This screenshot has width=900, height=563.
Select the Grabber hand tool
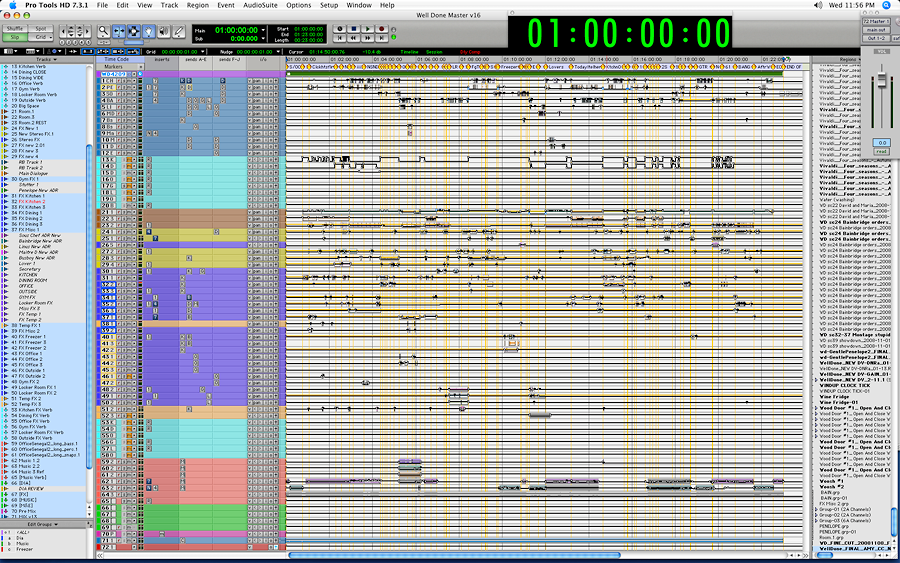(x=149, y=30)
